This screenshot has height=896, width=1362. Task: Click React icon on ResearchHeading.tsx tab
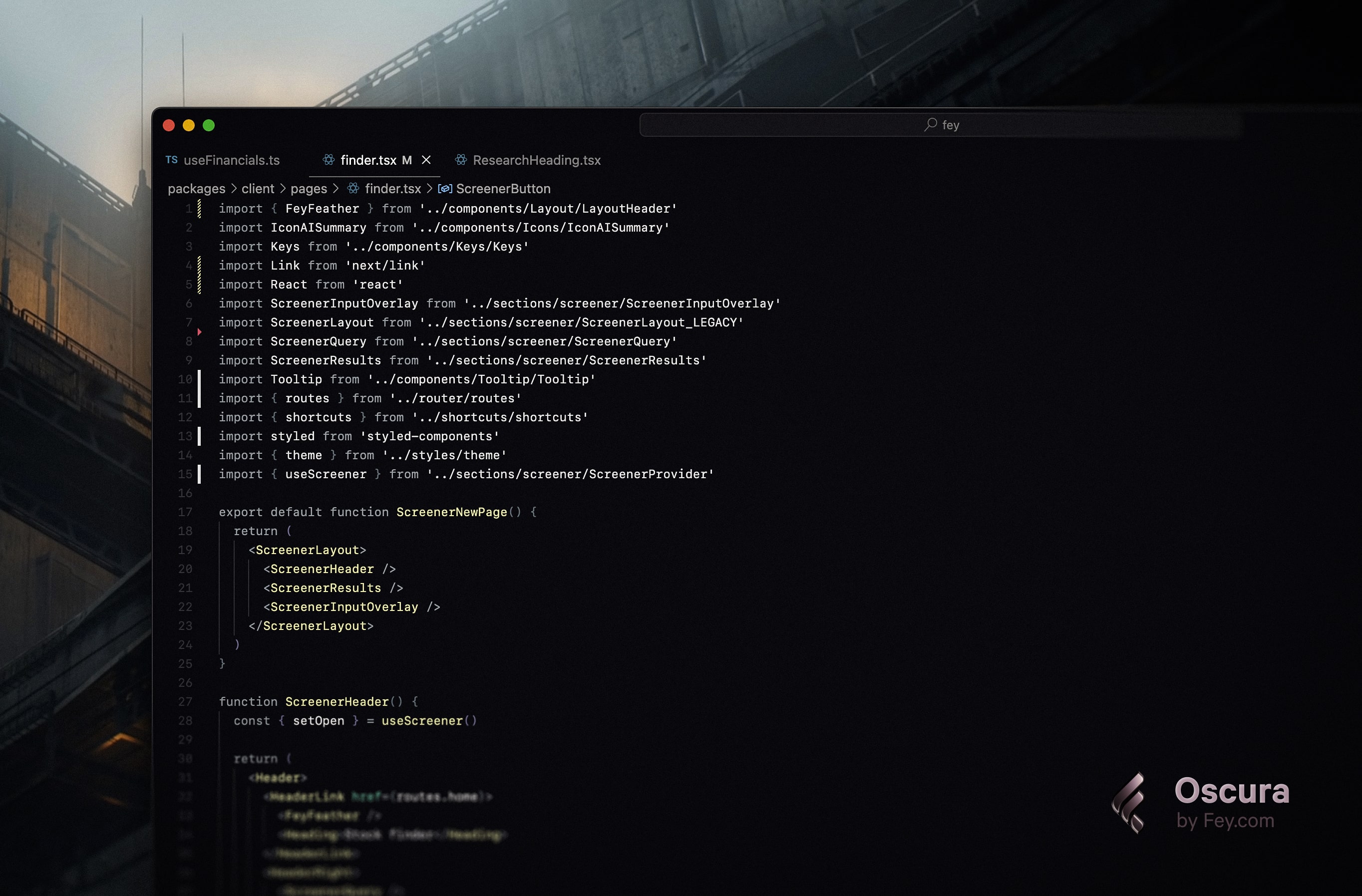point(461,160)
